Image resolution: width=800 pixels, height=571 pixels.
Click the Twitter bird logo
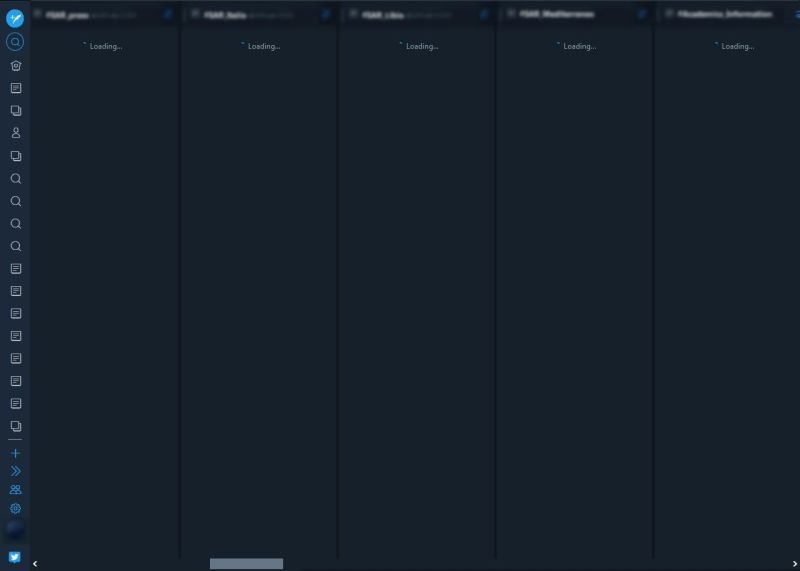click(15, 557)
